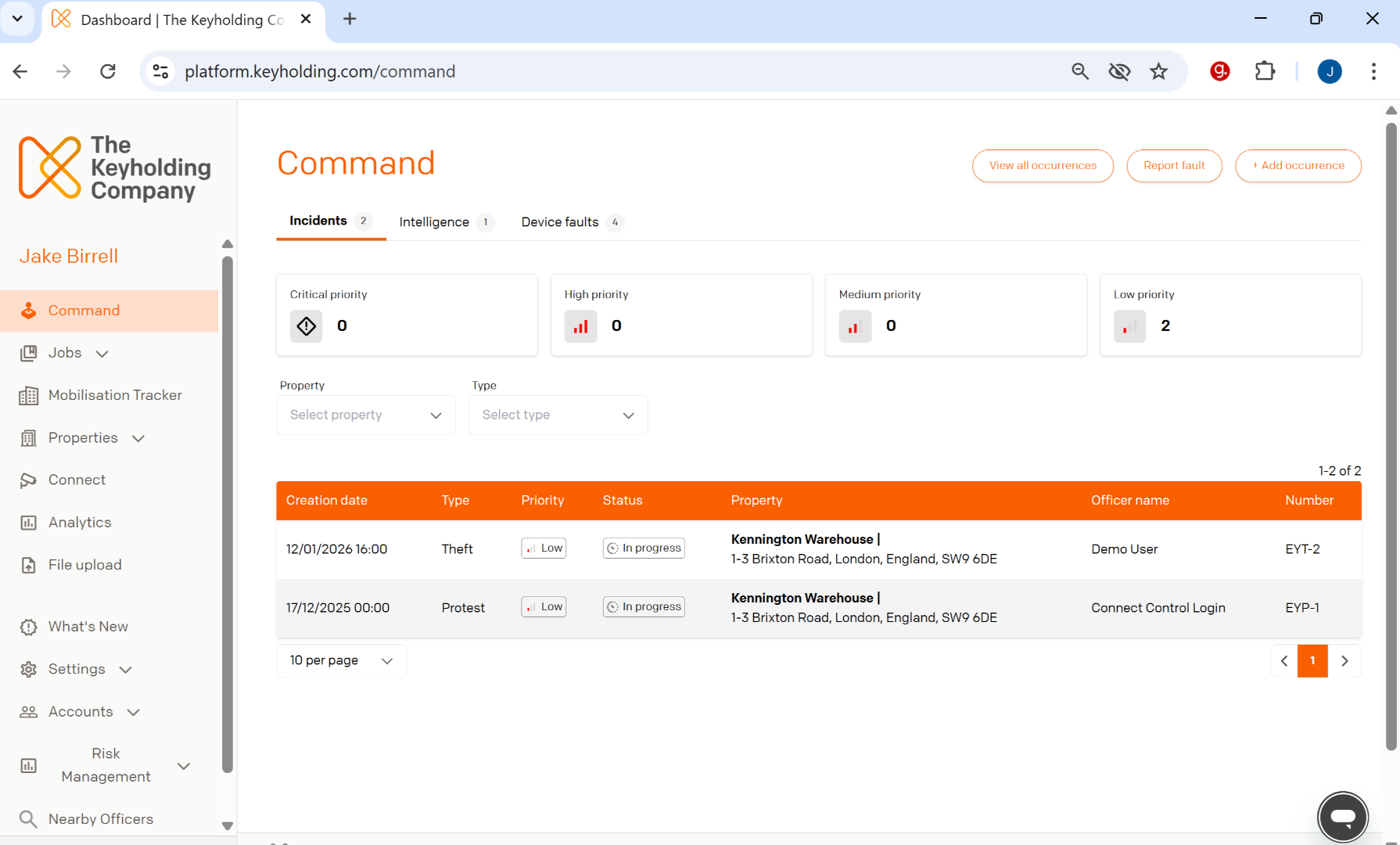
Task: Expand the Accounts submenu chevron
Action: [x=133, y=712]
